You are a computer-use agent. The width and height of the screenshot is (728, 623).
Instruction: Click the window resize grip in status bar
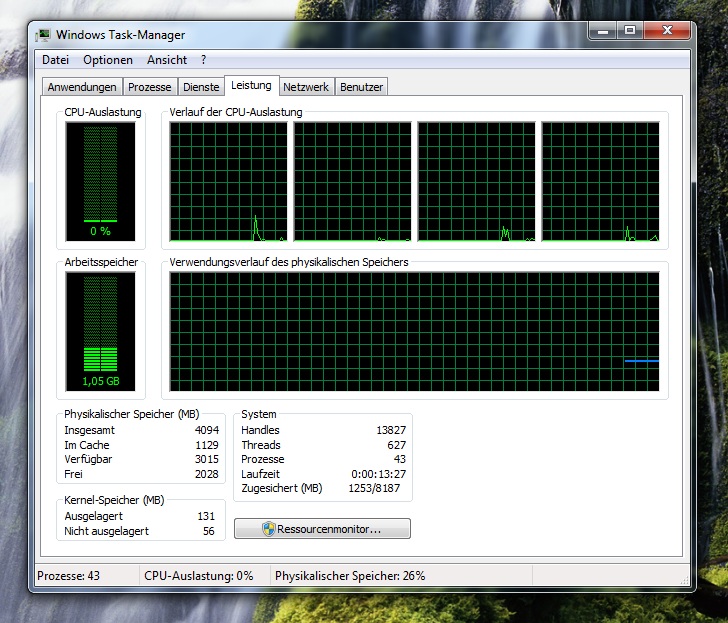tap(684, 580)
